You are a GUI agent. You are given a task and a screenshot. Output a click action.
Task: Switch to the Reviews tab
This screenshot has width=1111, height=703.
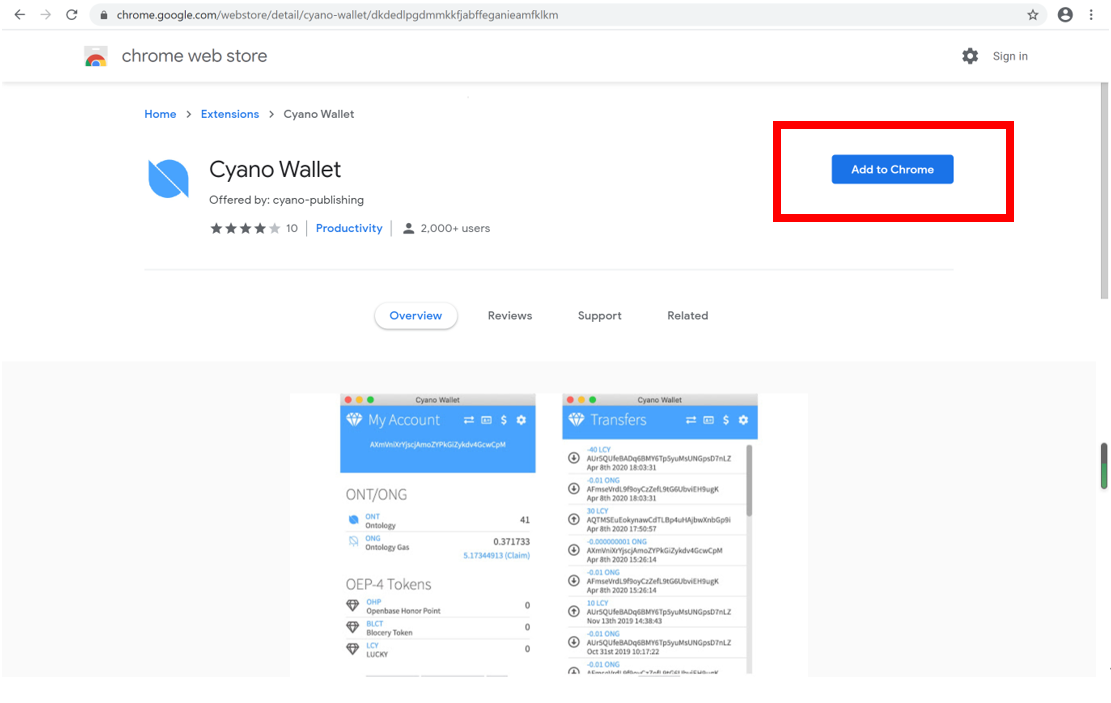[x=509, y=315]
